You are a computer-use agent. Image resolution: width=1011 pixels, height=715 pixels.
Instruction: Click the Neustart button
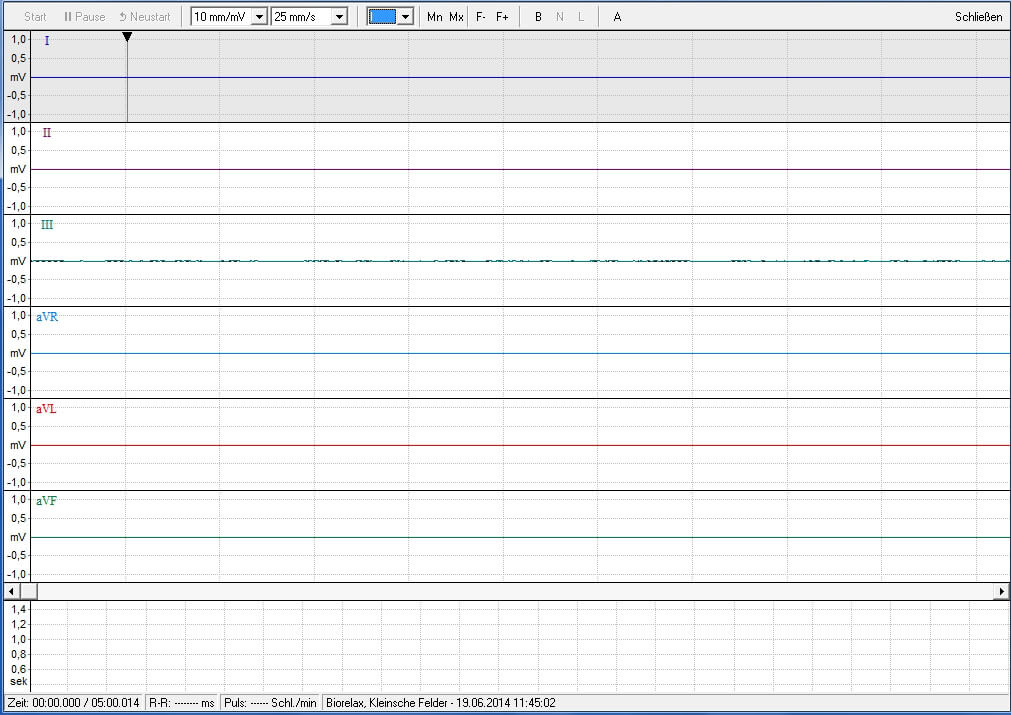(145, 17)
